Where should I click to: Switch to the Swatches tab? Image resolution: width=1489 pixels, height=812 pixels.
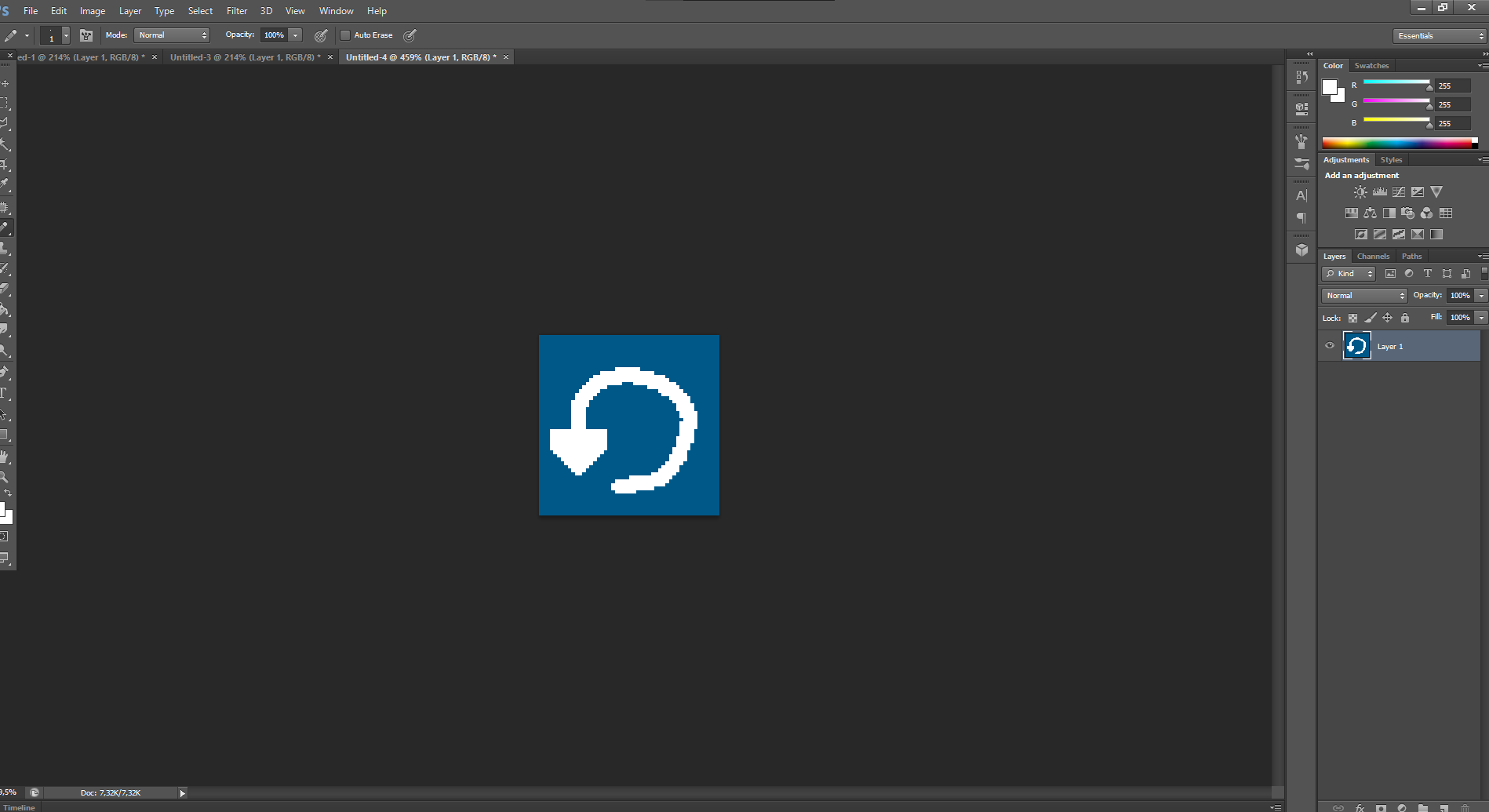(1371, 66)
